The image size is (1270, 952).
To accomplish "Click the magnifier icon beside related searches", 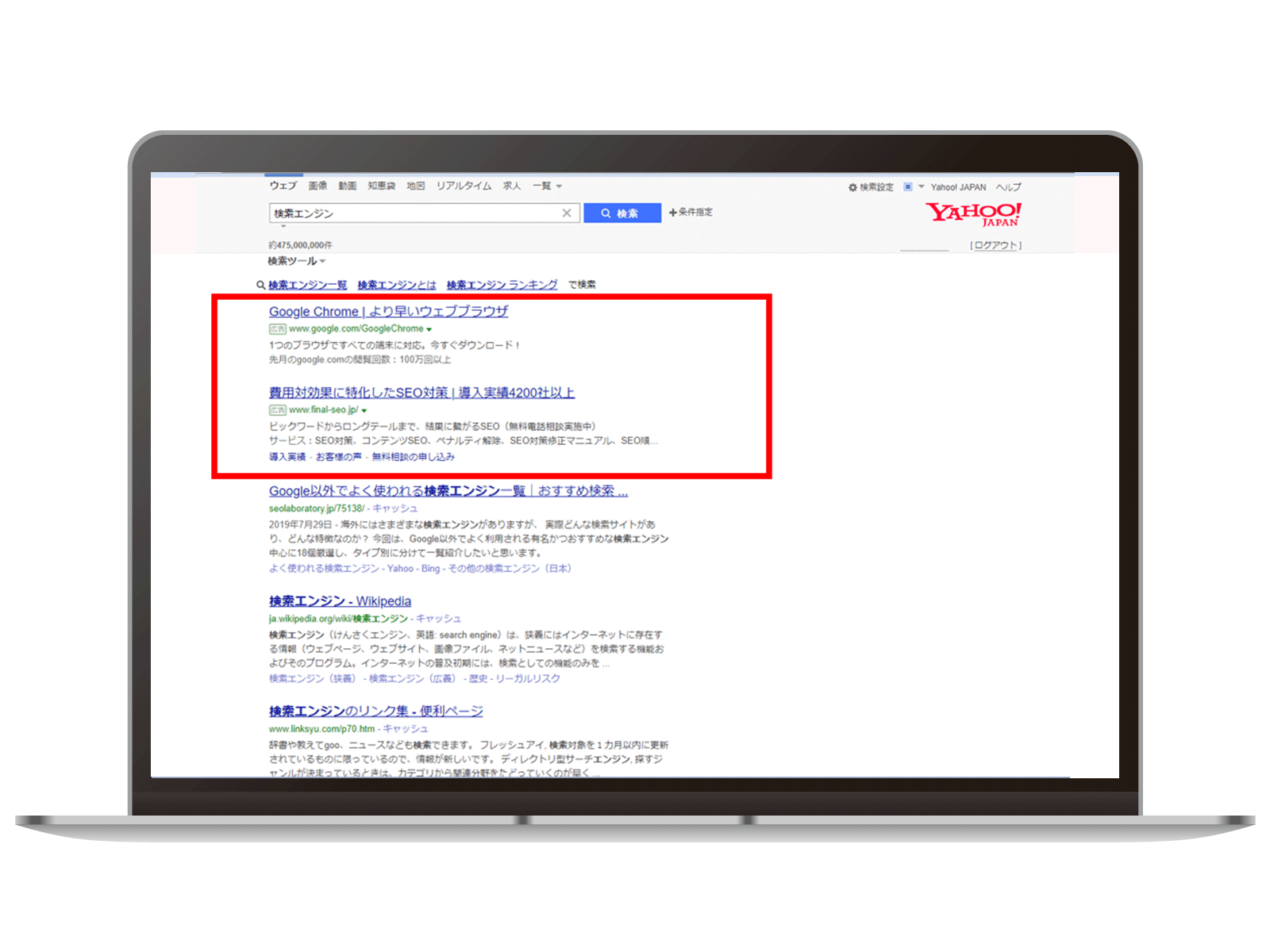I will pyautogui.click(x=260, y=285).
